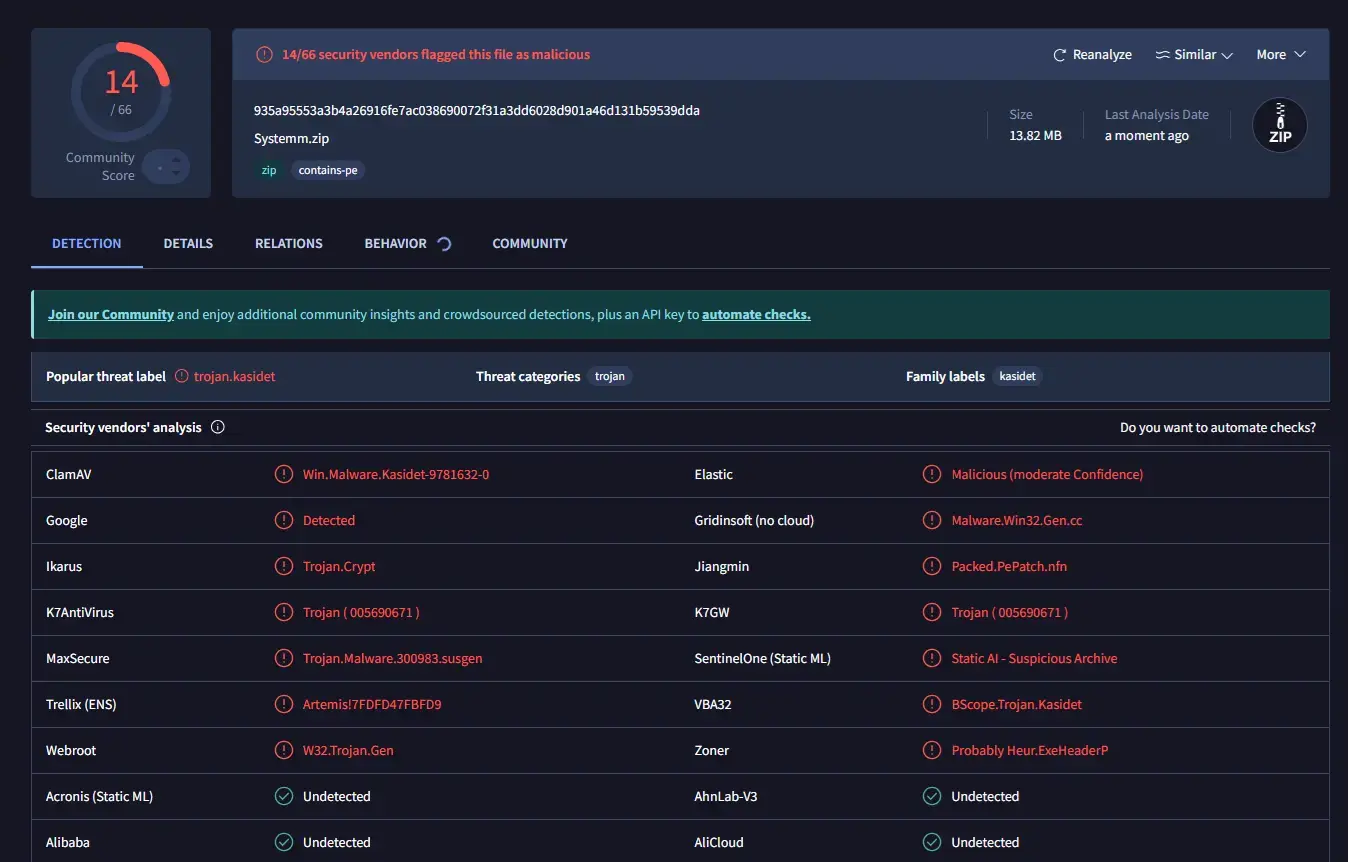Click the malicious warning icon in header

(x=264, y=55)
